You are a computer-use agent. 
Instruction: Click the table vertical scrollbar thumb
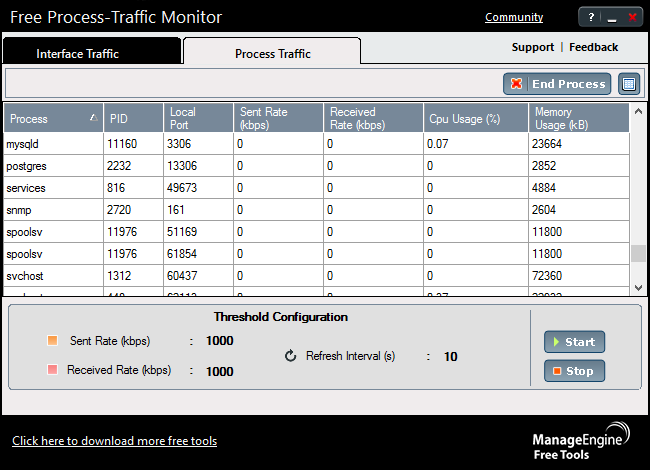tap(638, 254)
